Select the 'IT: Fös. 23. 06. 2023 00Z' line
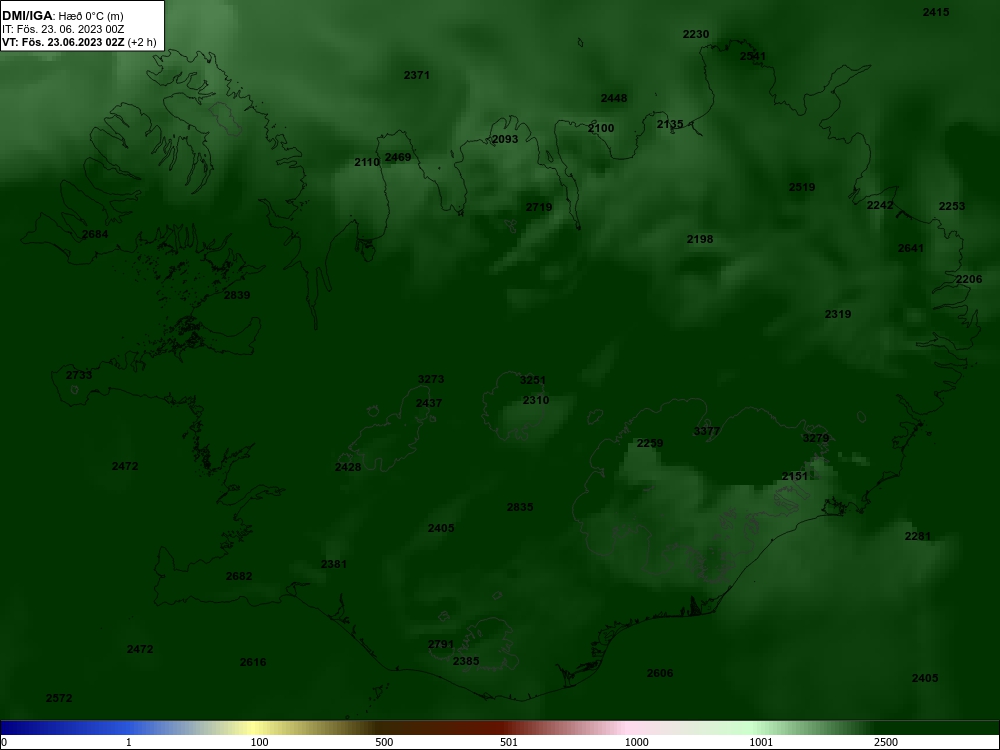1000x750 pixels. (x=63, y=29)
